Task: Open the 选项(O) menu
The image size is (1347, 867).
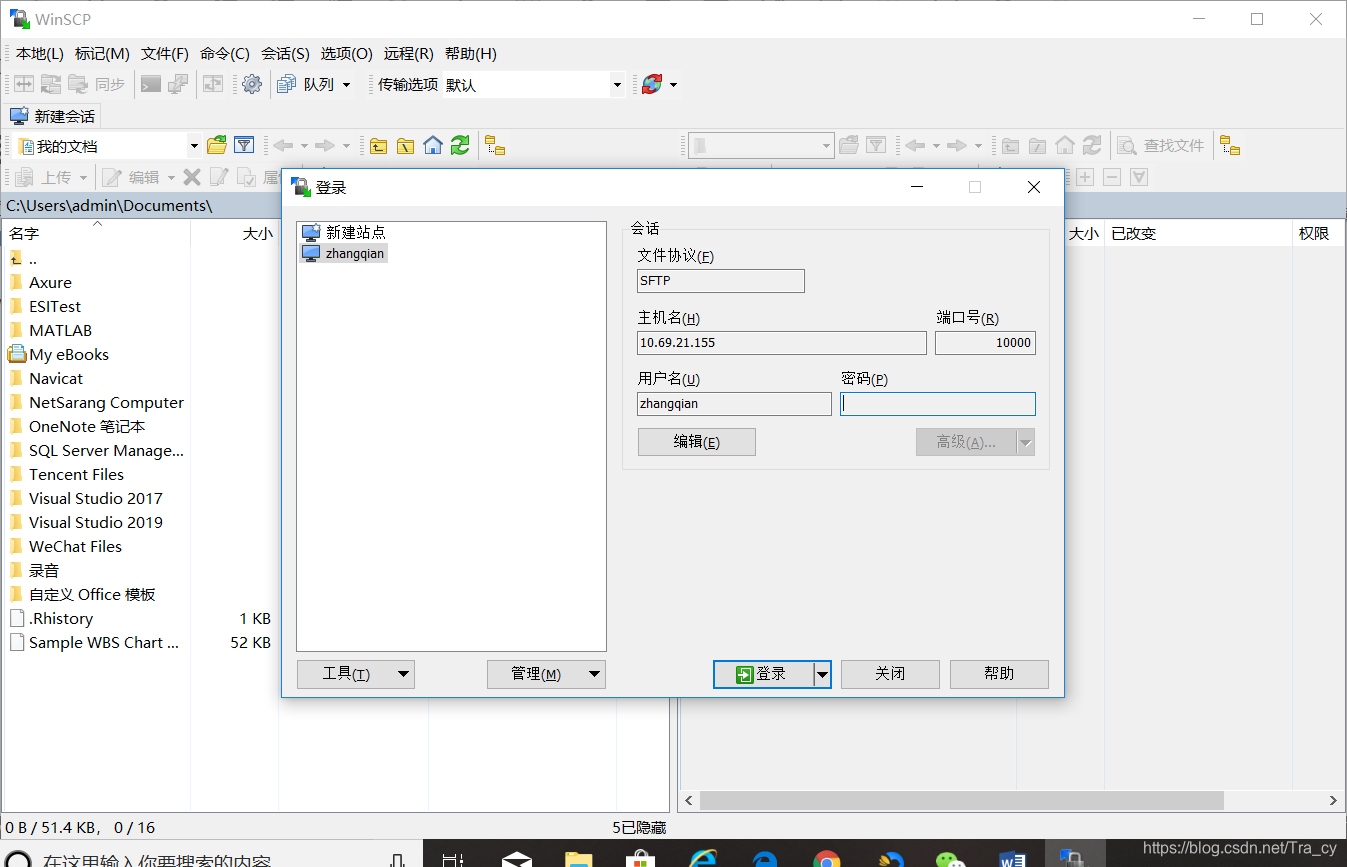Action: click(x=347, y=54)
